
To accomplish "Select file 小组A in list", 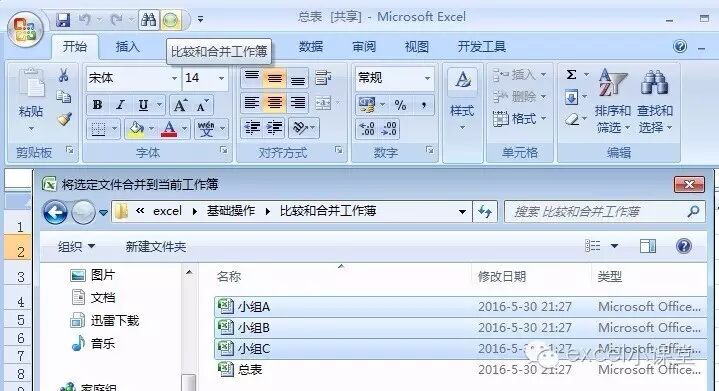I will point(460,306).
